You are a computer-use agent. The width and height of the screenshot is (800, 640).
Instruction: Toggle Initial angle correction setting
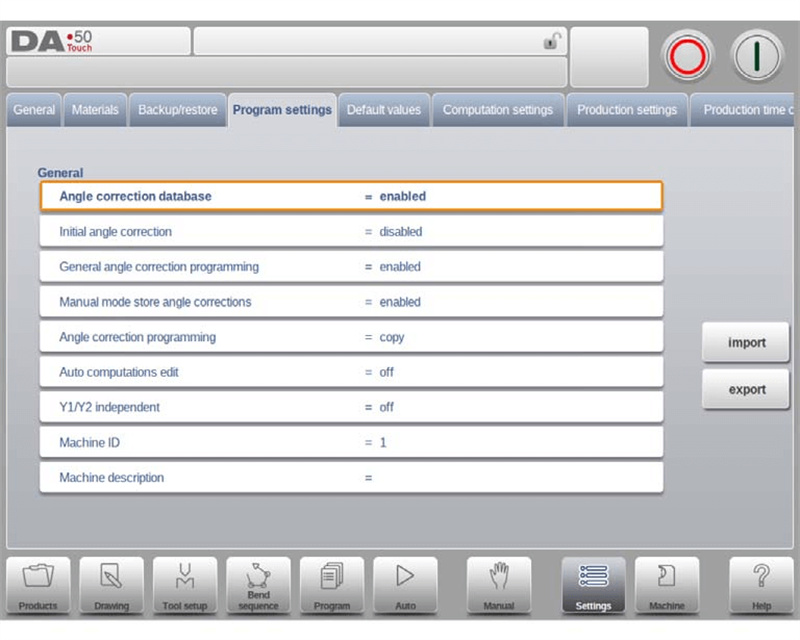click(x=352, y=232)
